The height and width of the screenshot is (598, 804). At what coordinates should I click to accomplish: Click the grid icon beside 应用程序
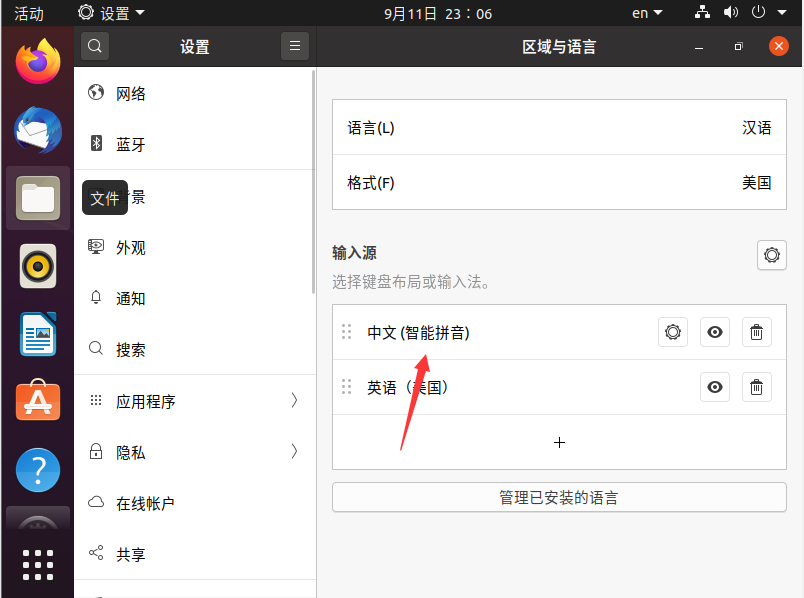point(96,400)
